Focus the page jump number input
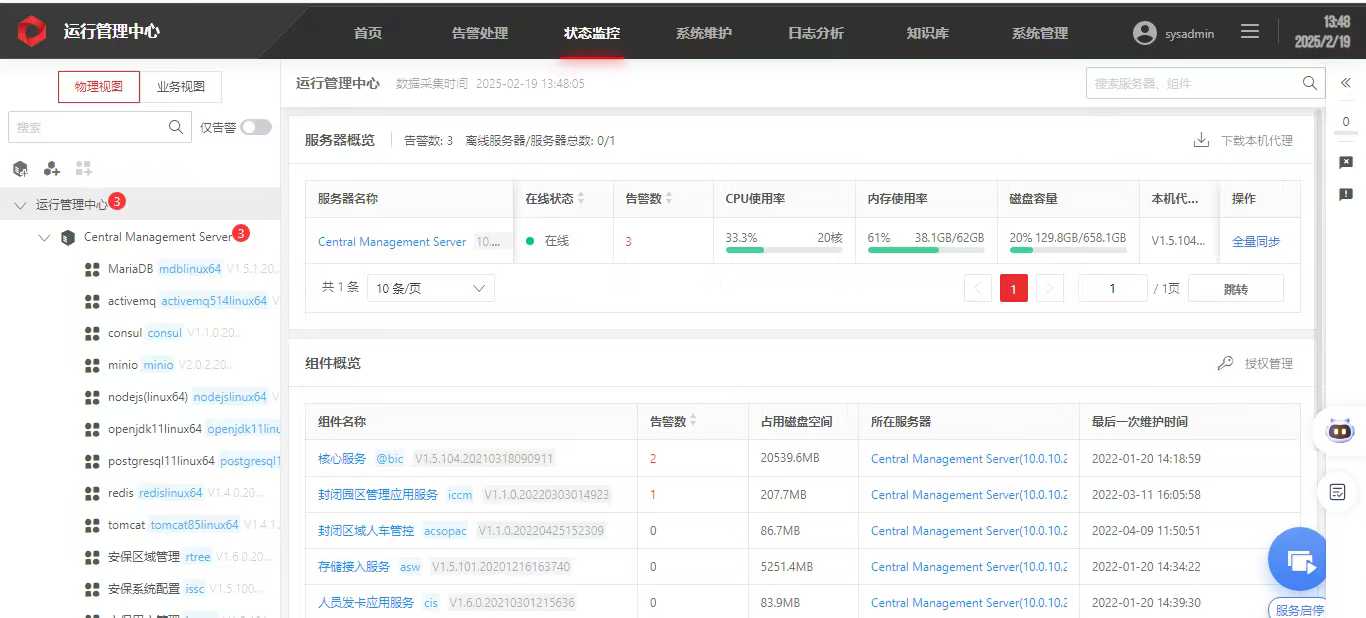Screen dimensions: 1366x618 1112,289
